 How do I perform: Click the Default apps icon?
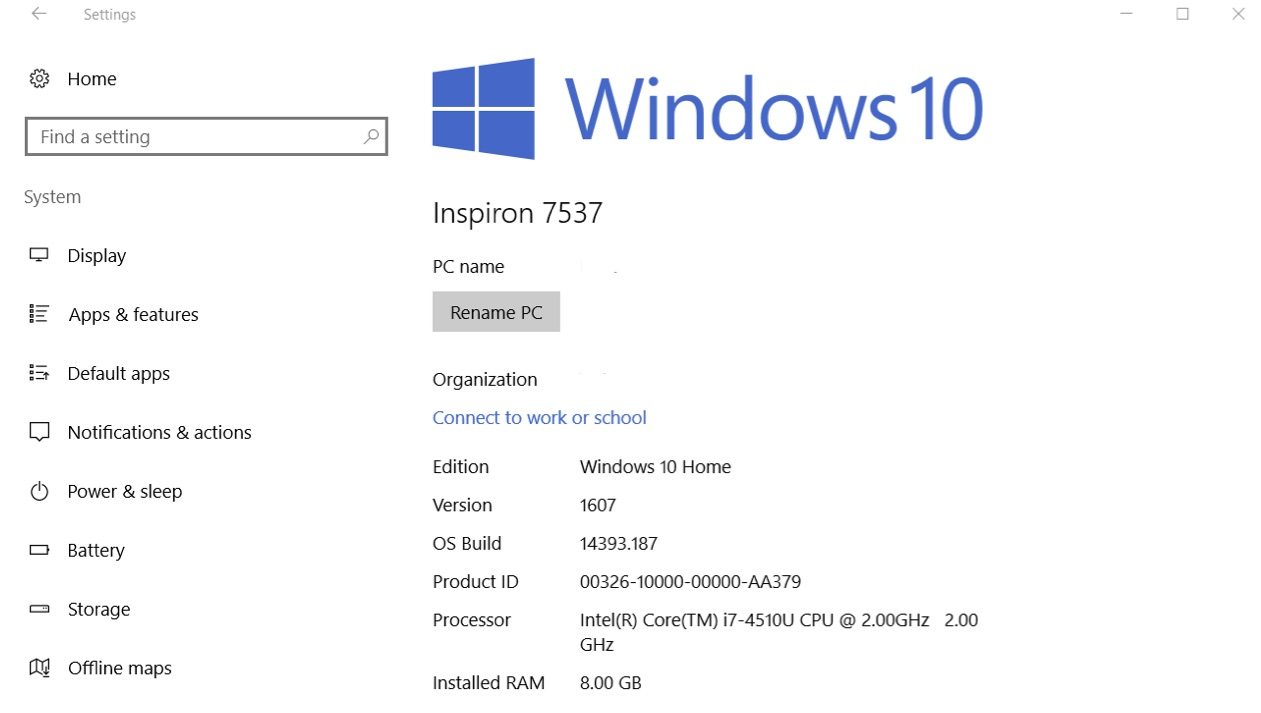tap(39, 373)
